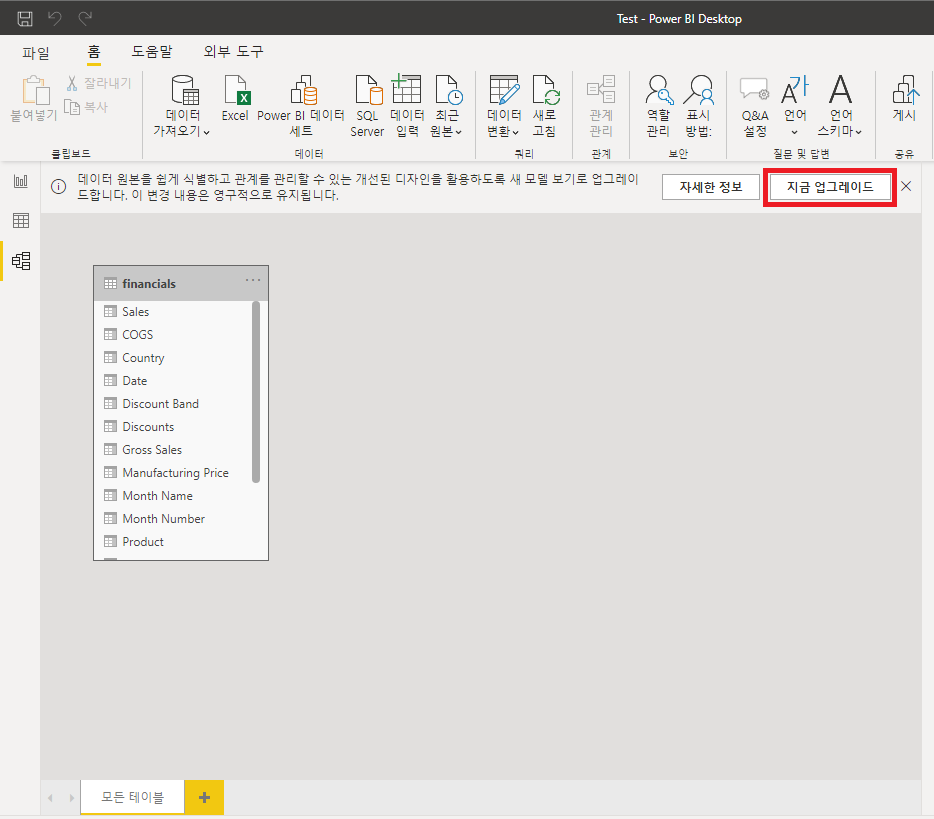Expand 데이터 가져오기 dropdown arrow
This screenshot has width=934, height=819.
coord(207,132)
